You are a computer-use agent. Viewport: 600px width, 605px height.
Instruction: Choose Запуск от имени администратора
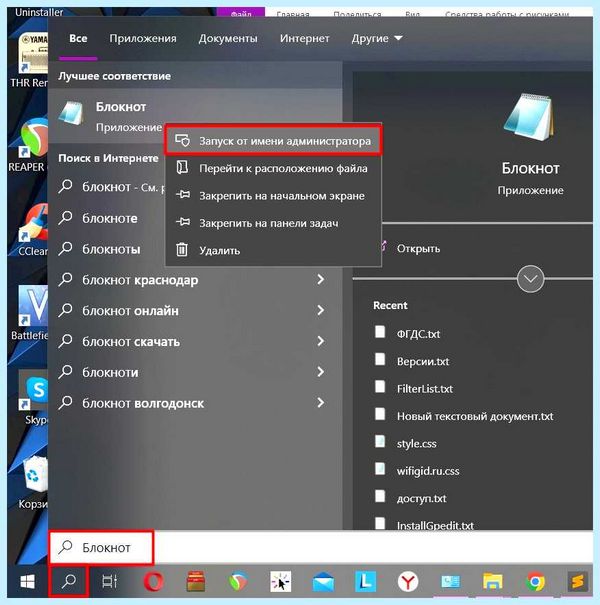pos(273,141)
